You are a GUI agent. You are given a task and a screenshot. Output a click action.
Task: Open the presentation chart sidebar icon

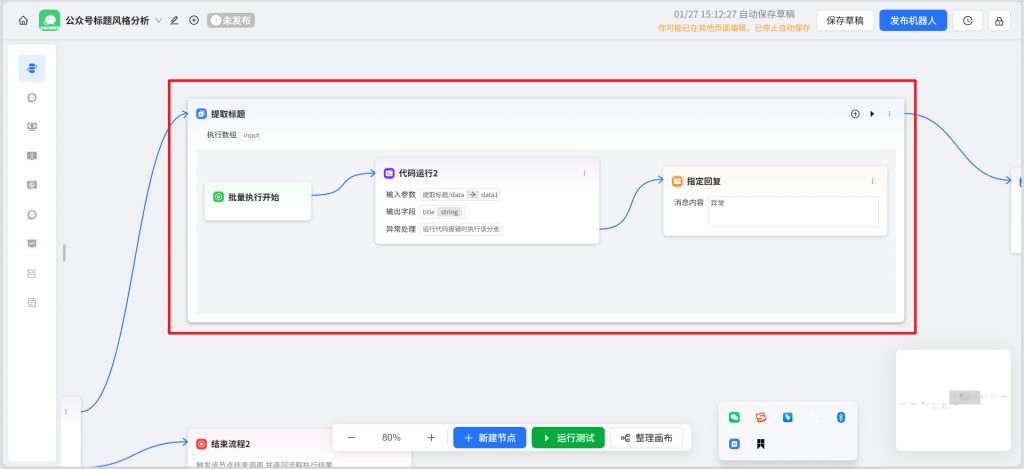tap(32, 244)
